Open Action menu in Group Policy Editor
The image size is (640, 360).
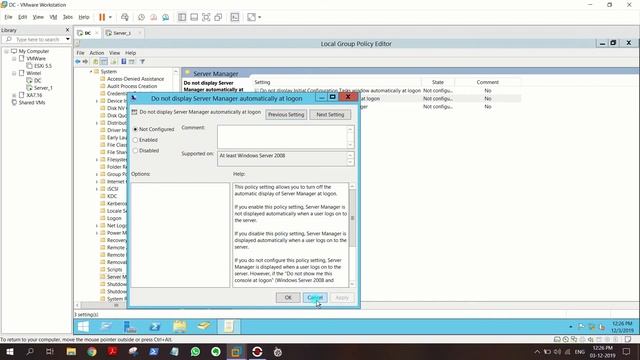[97, 53]
